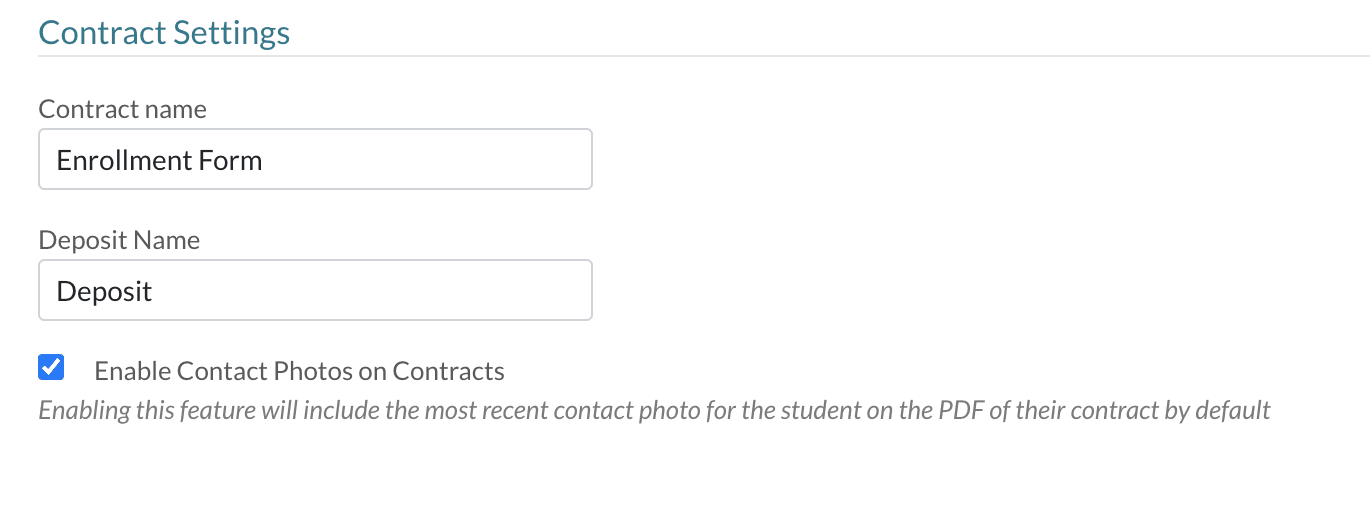This screenshot has height=516, width=1370.
Task: Focus the Deposit Name text box
Action: (315, 291)
